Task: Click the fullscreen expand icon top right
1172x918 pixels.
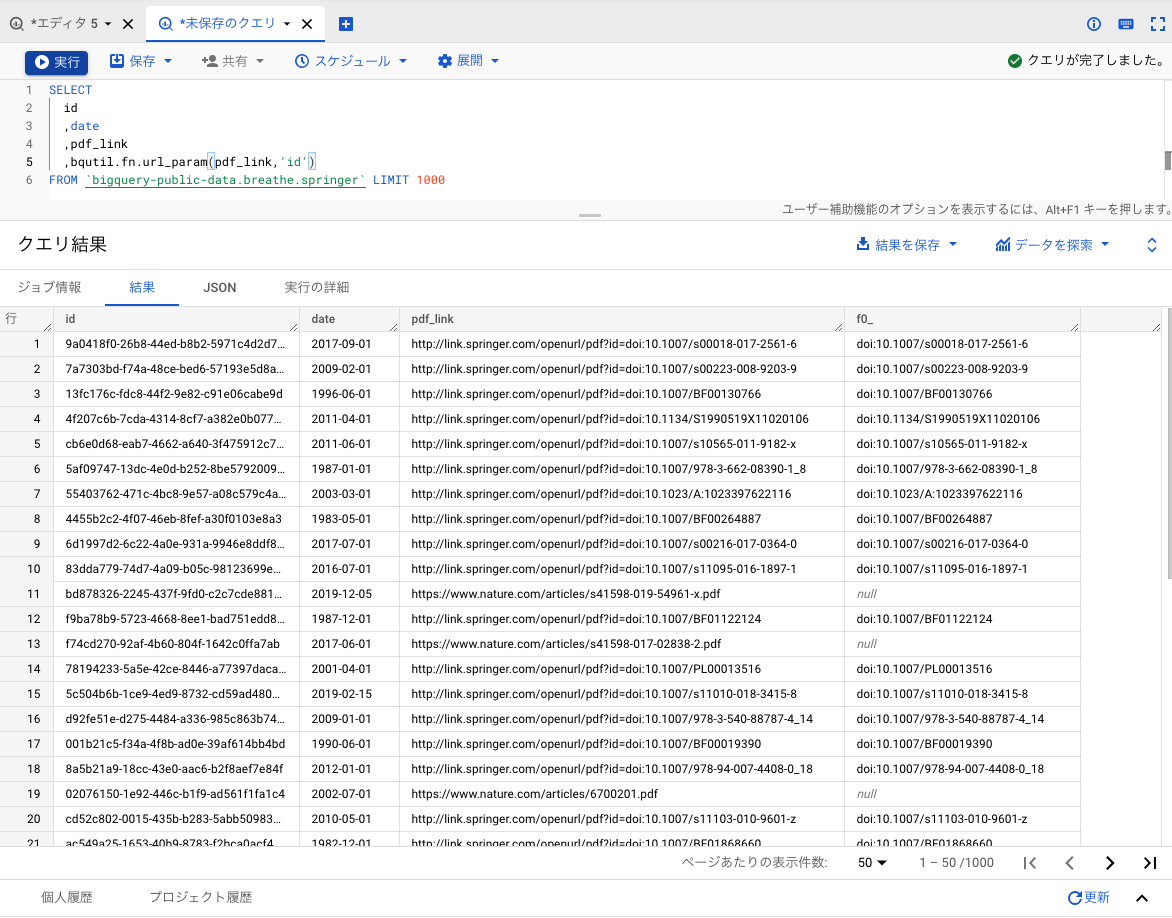Action: point(1157,24)
